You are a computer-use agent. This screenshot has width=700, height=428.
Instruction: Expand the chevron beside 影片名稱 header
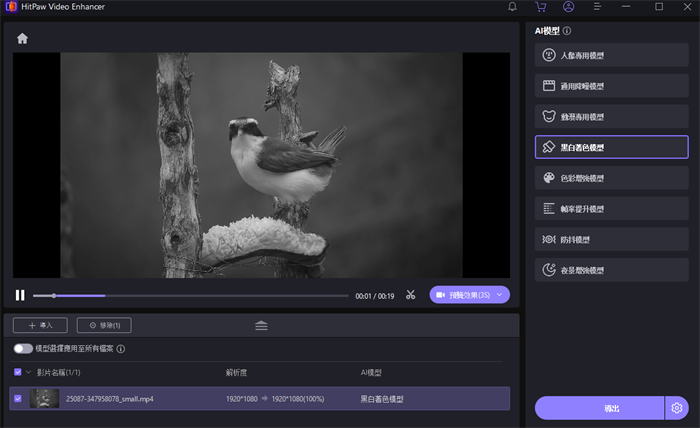(29, 372)
